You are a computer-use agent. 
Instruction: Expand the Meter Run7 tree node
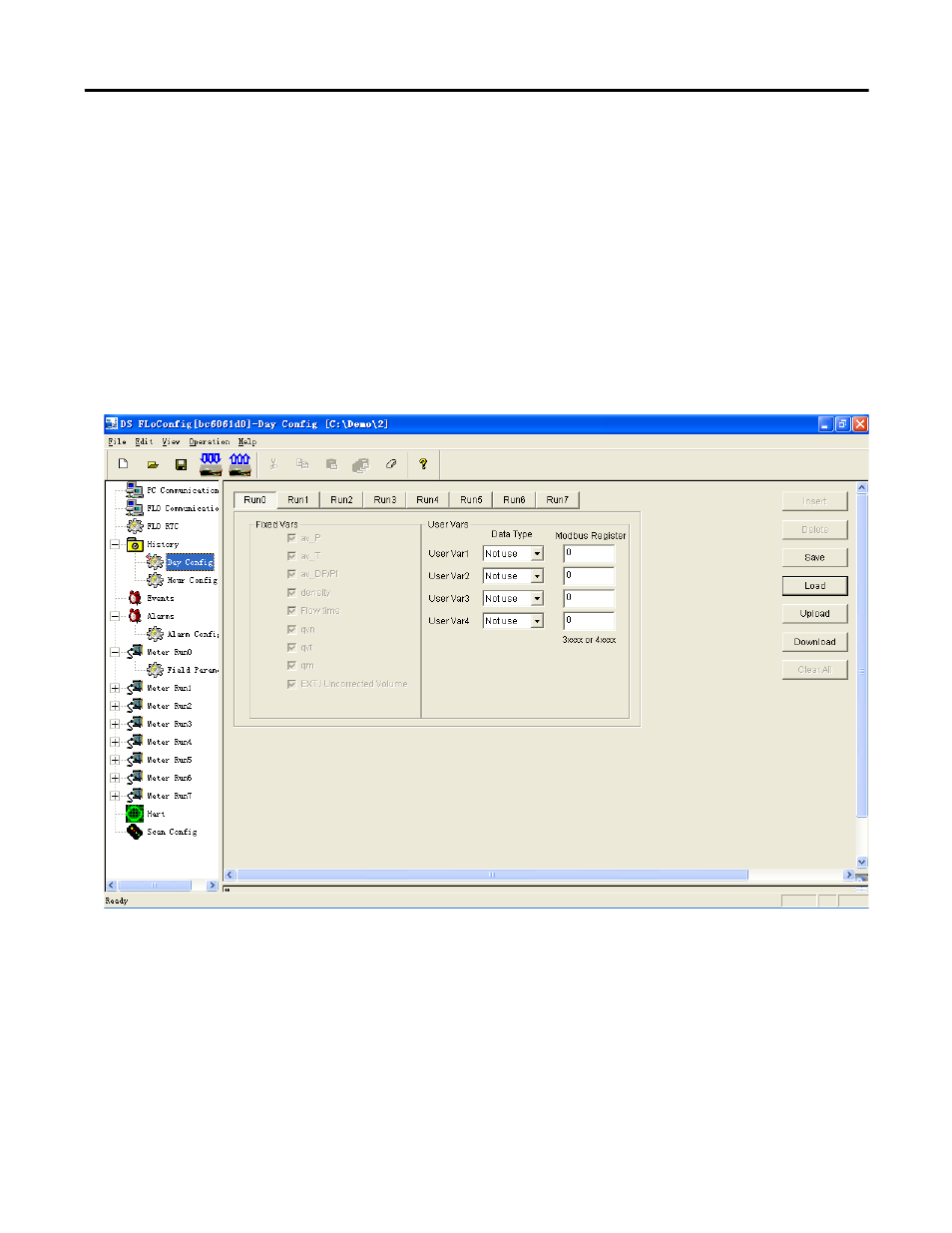click(x=115, y=796)
